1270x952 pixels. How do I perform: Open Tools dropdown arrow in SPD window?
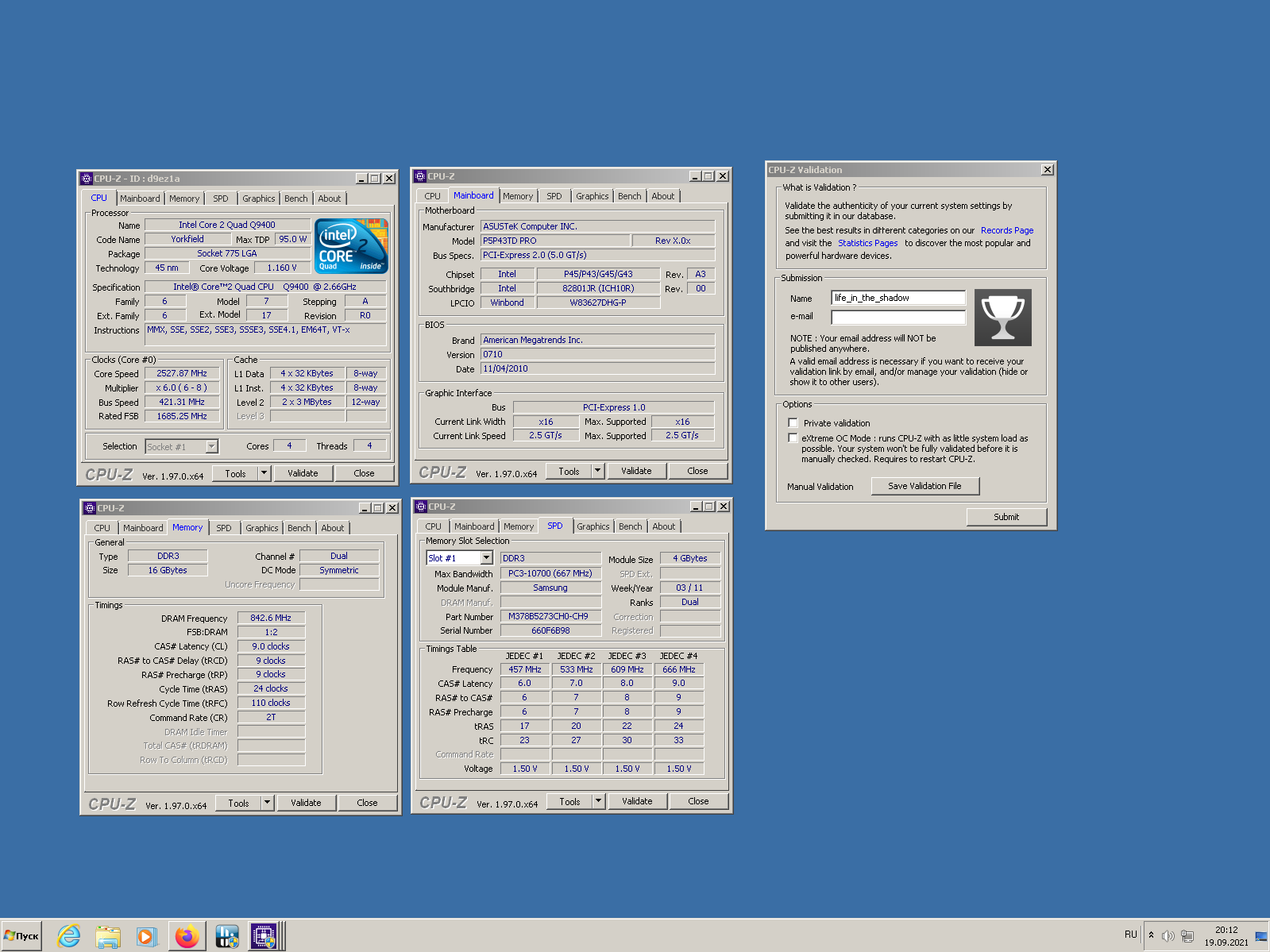pos(599,801)
